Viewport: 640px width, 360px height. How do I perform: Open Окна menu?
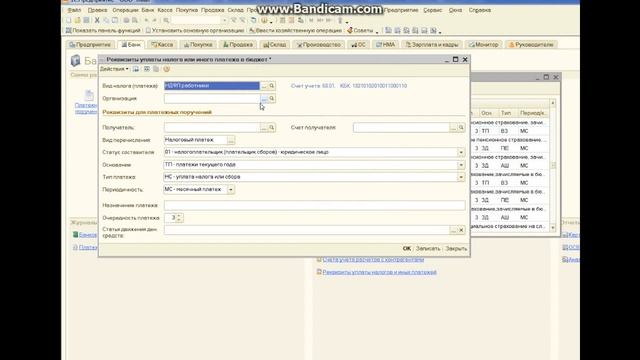coord(456,10)
